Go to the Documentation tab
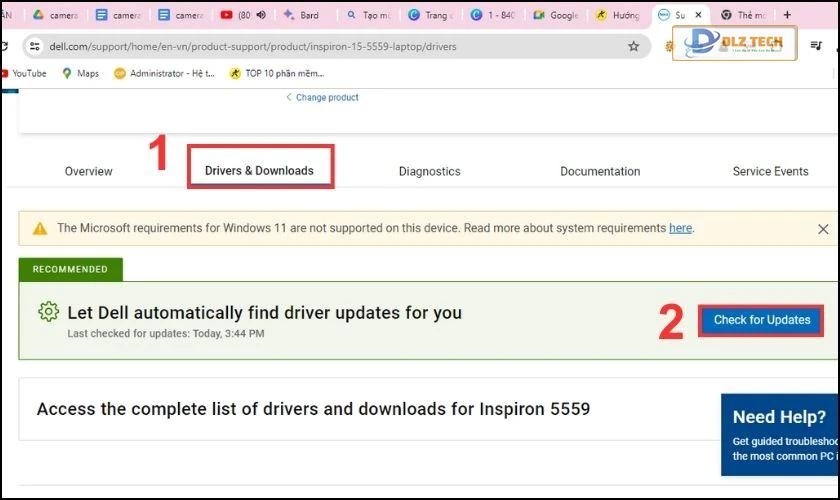840x500 pixels. tap(600, 171)
